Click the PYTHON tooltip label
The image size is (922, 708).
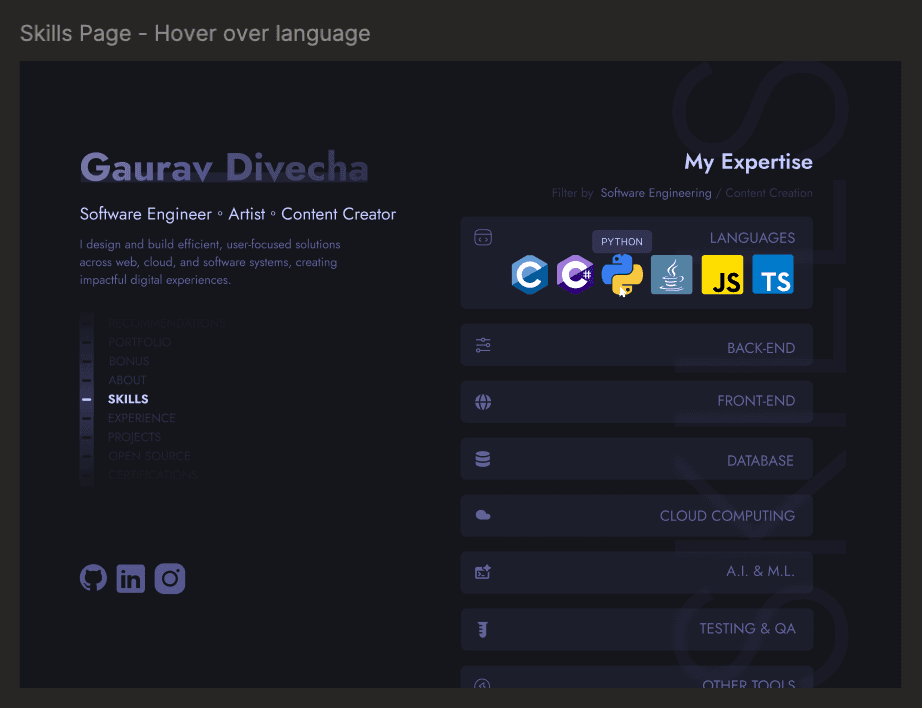click(x=622, y=242)
